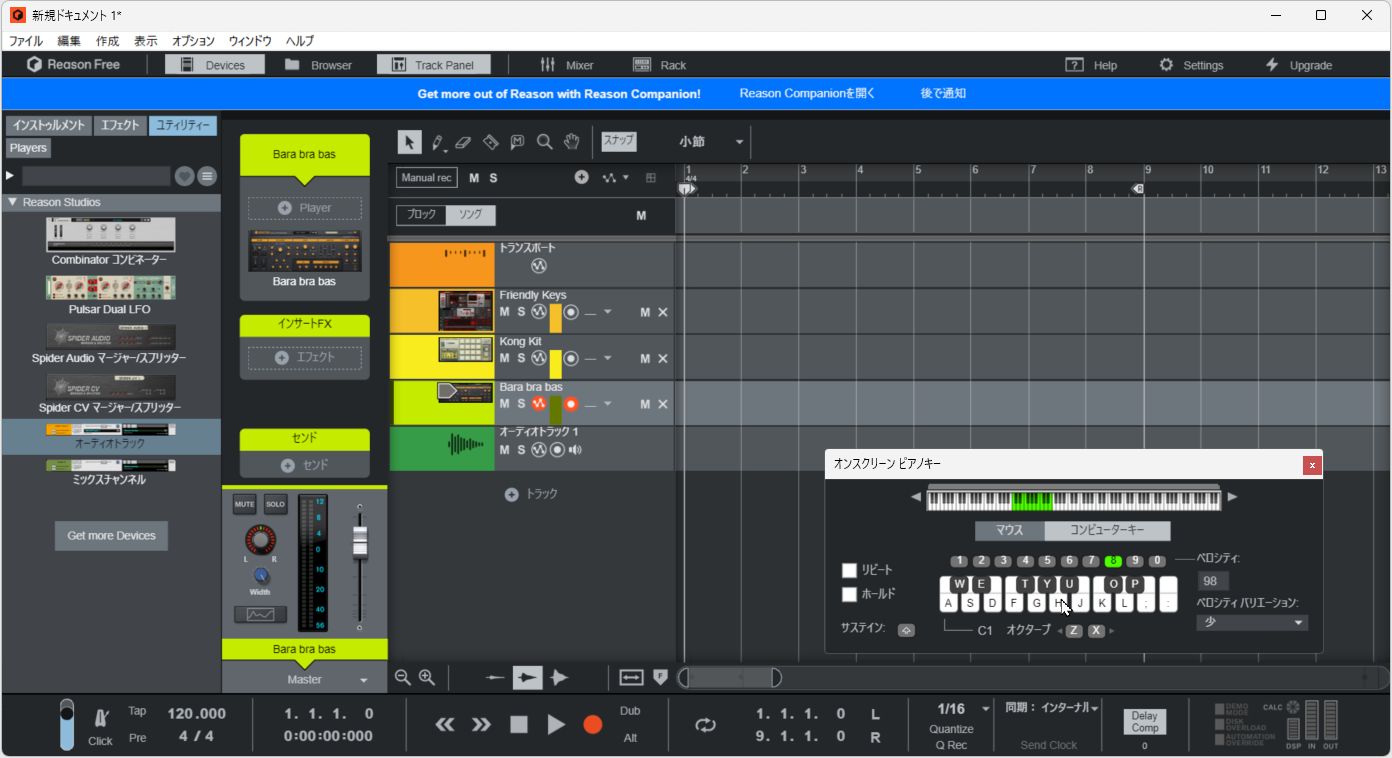Click the 後で通知 link
The image size is (1392, 758).
click(943, 93)
